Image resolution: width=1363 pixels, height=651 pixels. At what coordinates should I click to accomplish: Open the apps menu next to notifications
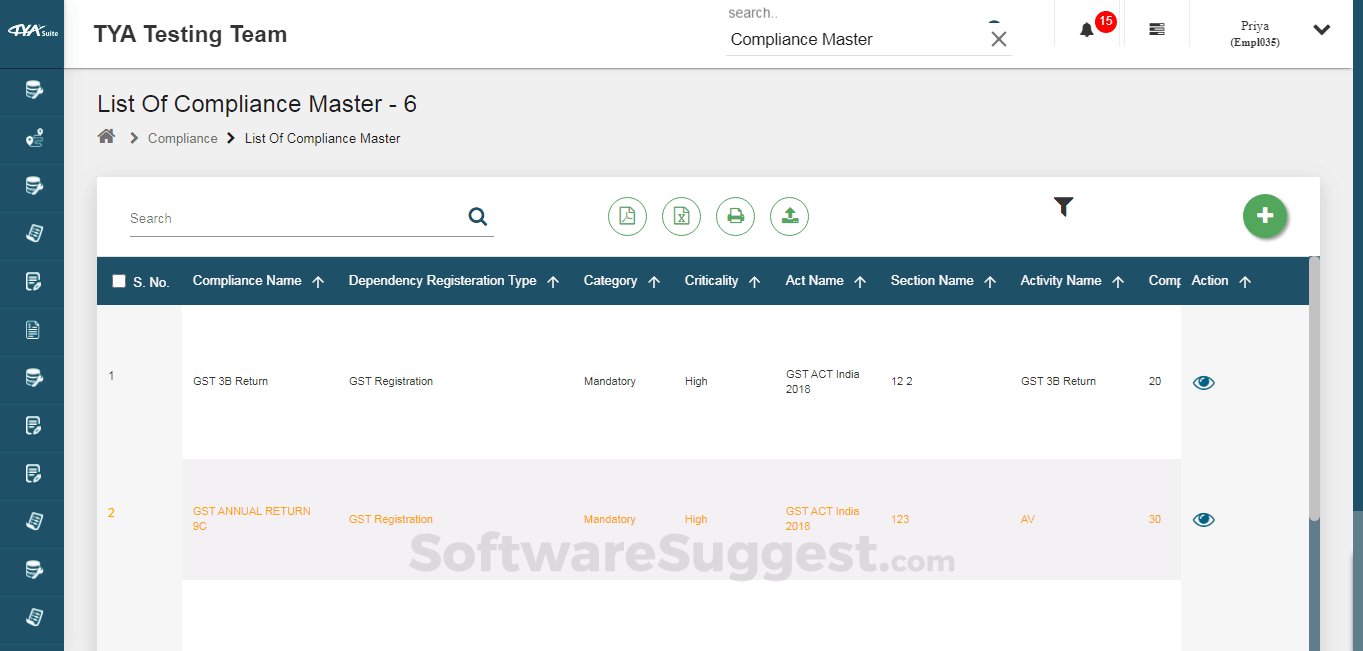(1156, 28)
